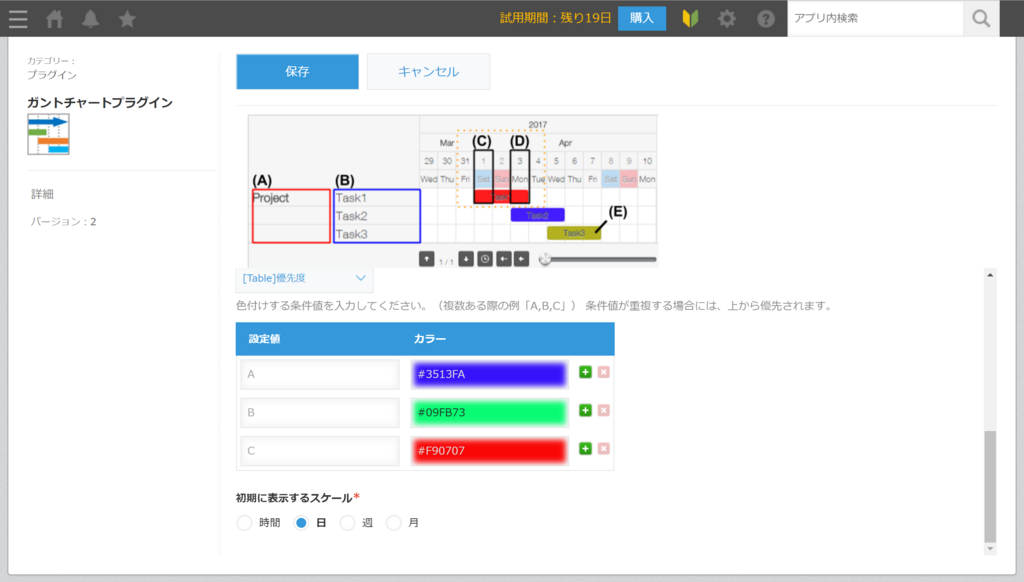Open the #F90707 red color field
1024x582 pixels.
pyautogui.click(x=489, y=451)
